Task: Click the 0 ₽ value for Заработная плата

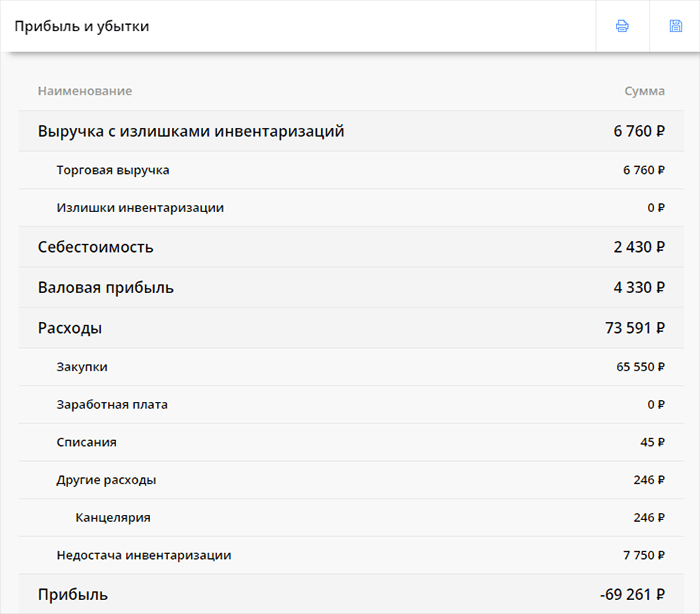Action: [656, 405]
